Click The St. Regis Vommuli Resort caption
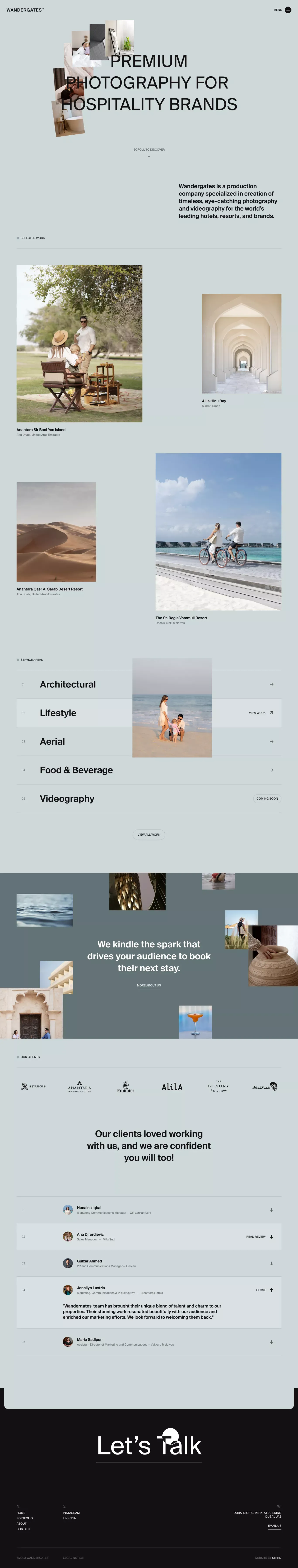This screenshot has height=1568, width=298. (181, 618)
